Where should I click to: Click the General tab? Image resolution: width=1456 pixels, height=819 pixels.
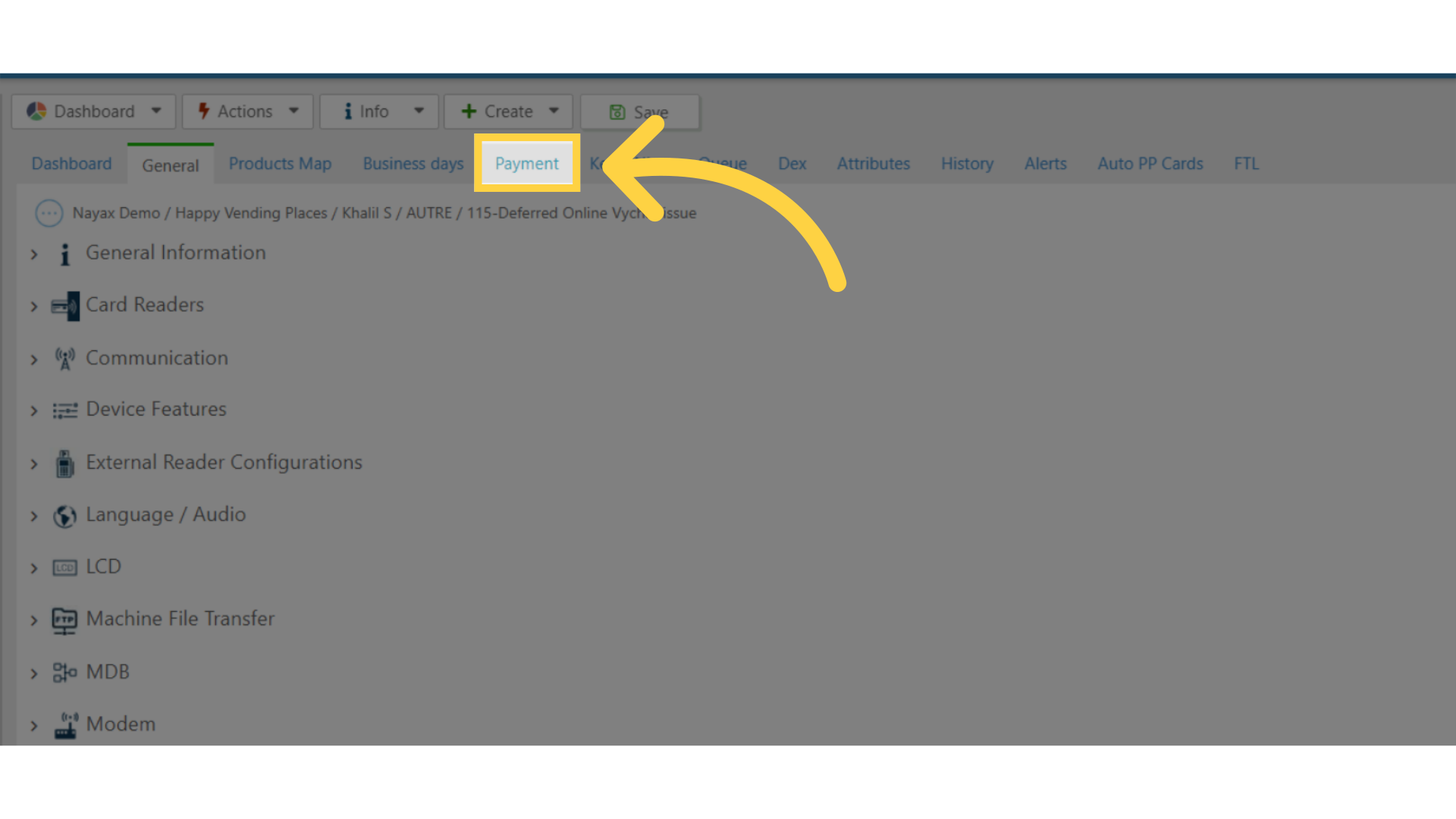coord(170,164)
